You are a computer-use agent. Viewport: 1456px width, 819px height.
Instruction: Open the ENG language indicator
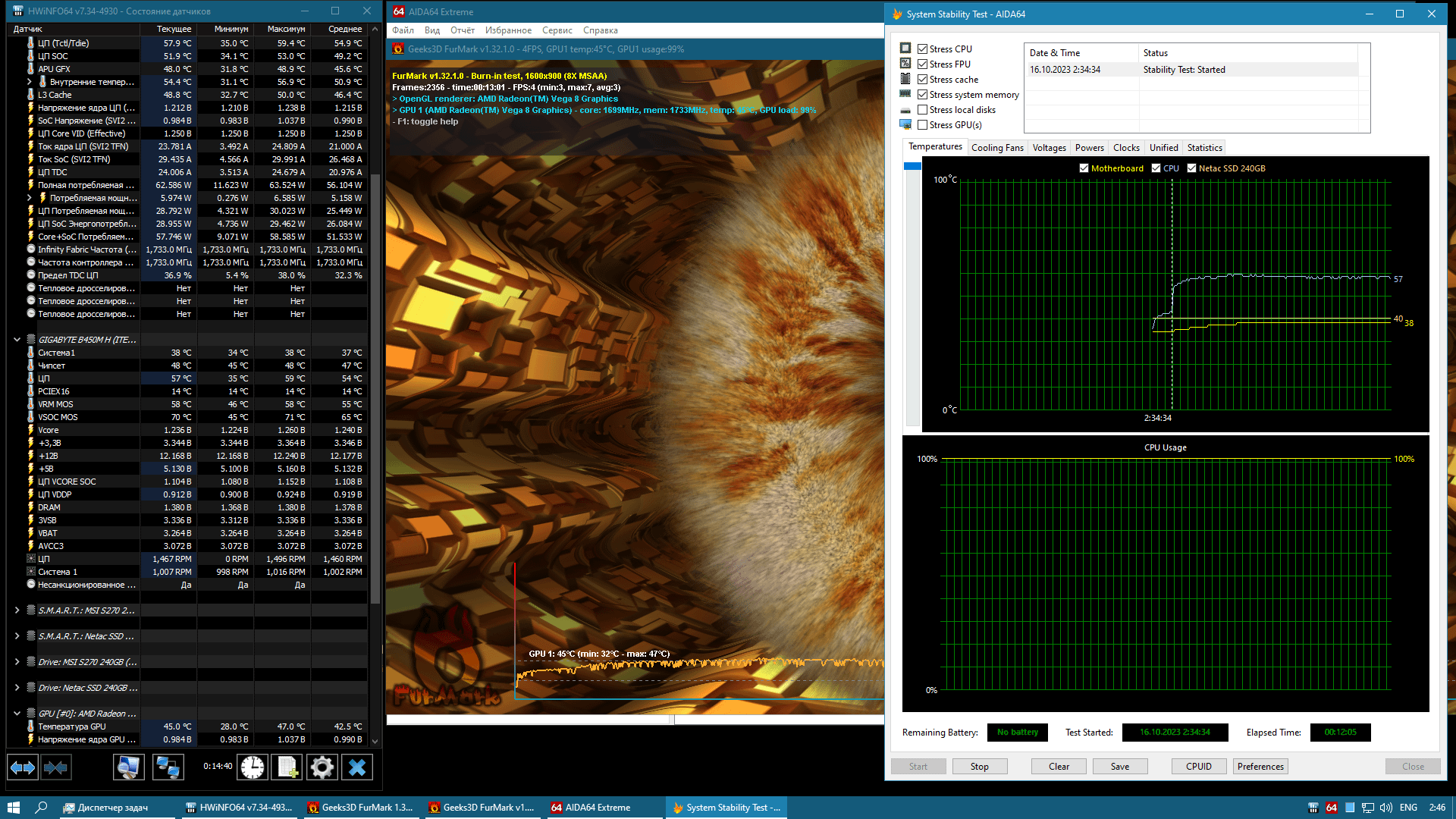click(x=1408, y=808)
